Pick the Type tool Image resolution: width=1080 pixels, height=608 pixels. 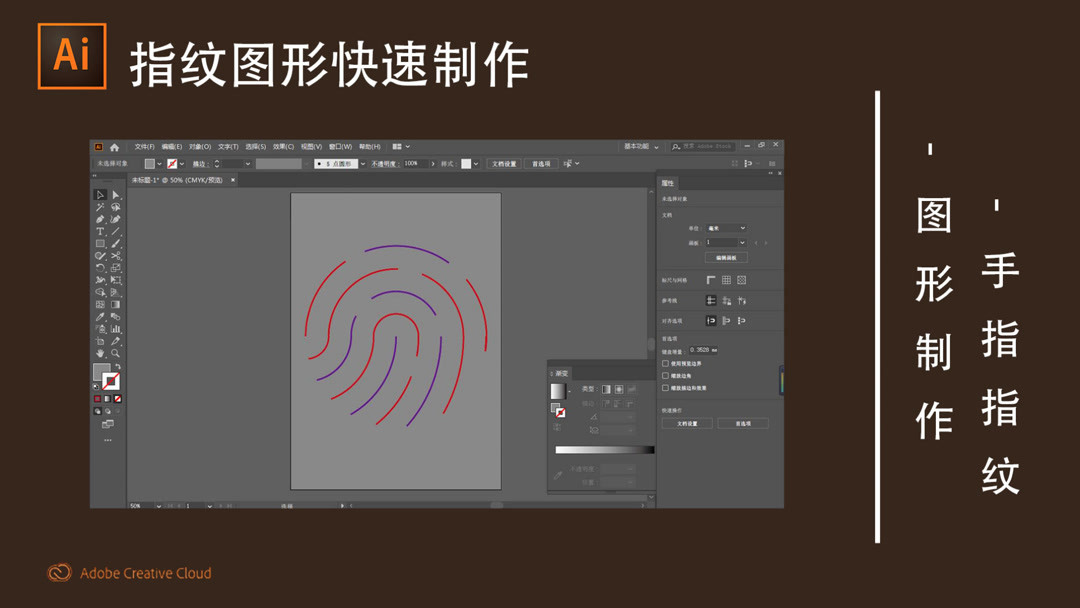(100, 229)
